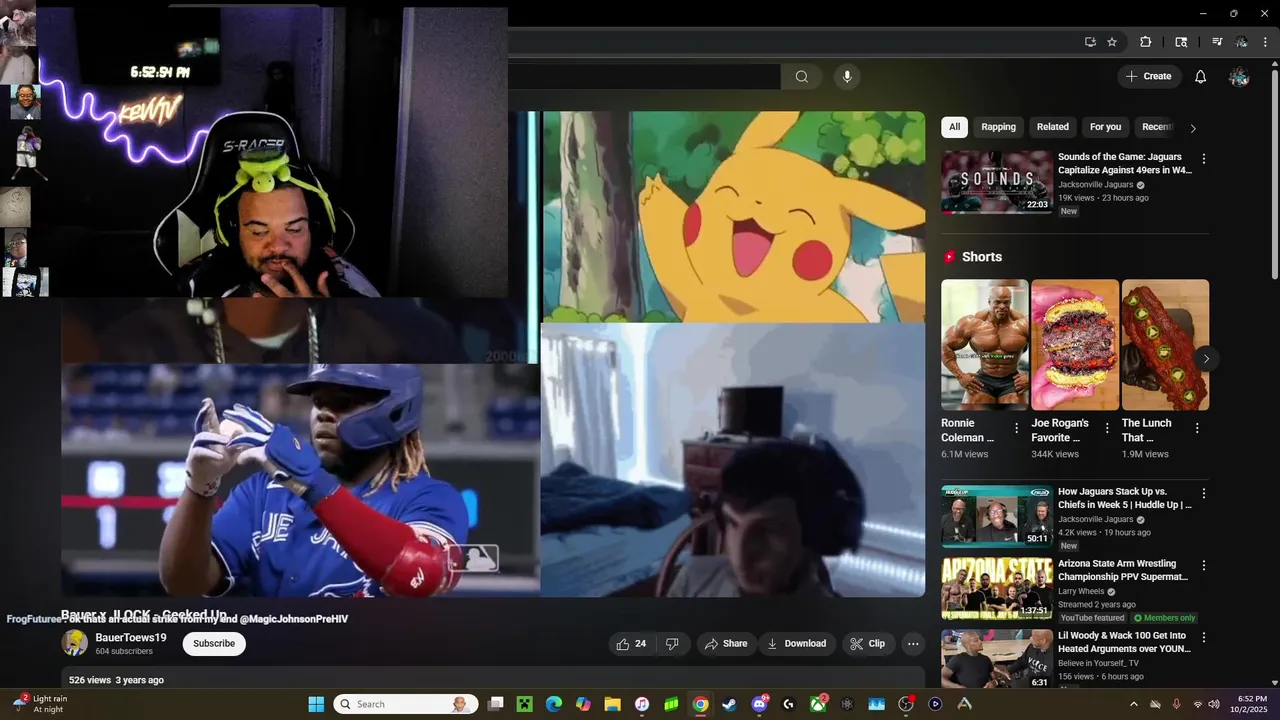Open Chrome extensions puzzle icon

pos(1146,42)
